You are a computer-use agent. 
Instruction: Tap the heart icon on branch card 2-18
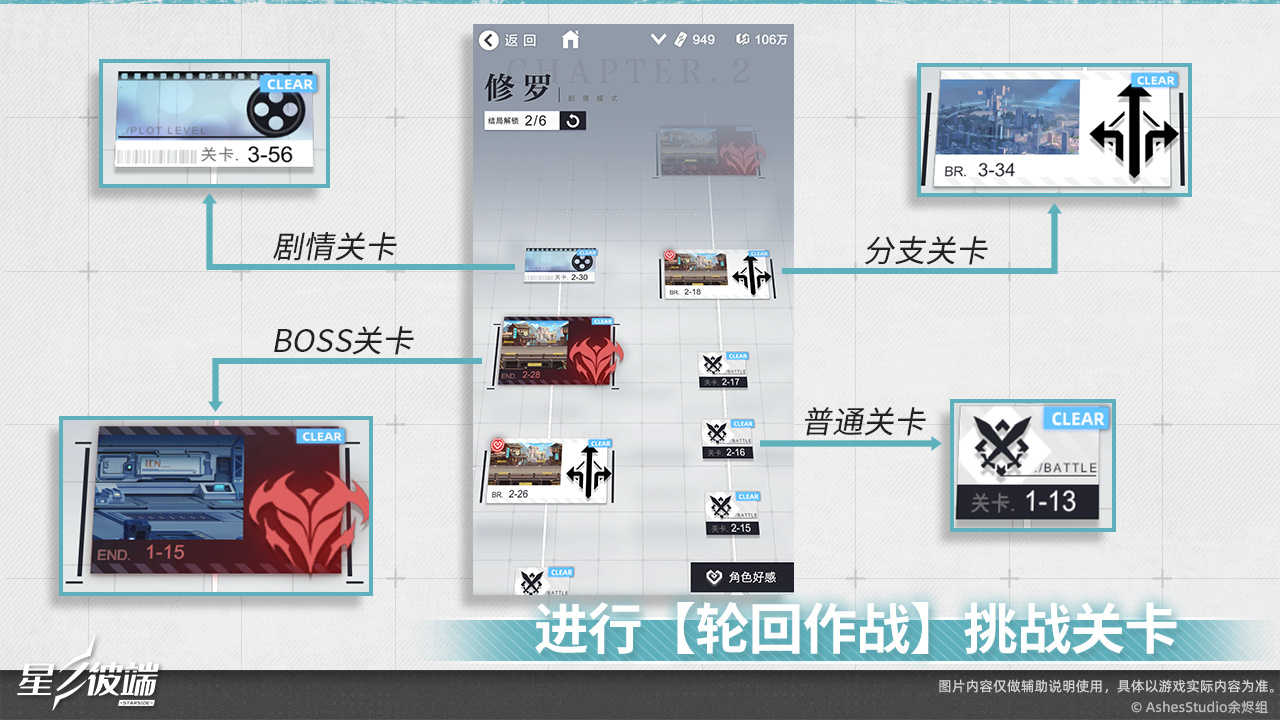click(670, 256)
